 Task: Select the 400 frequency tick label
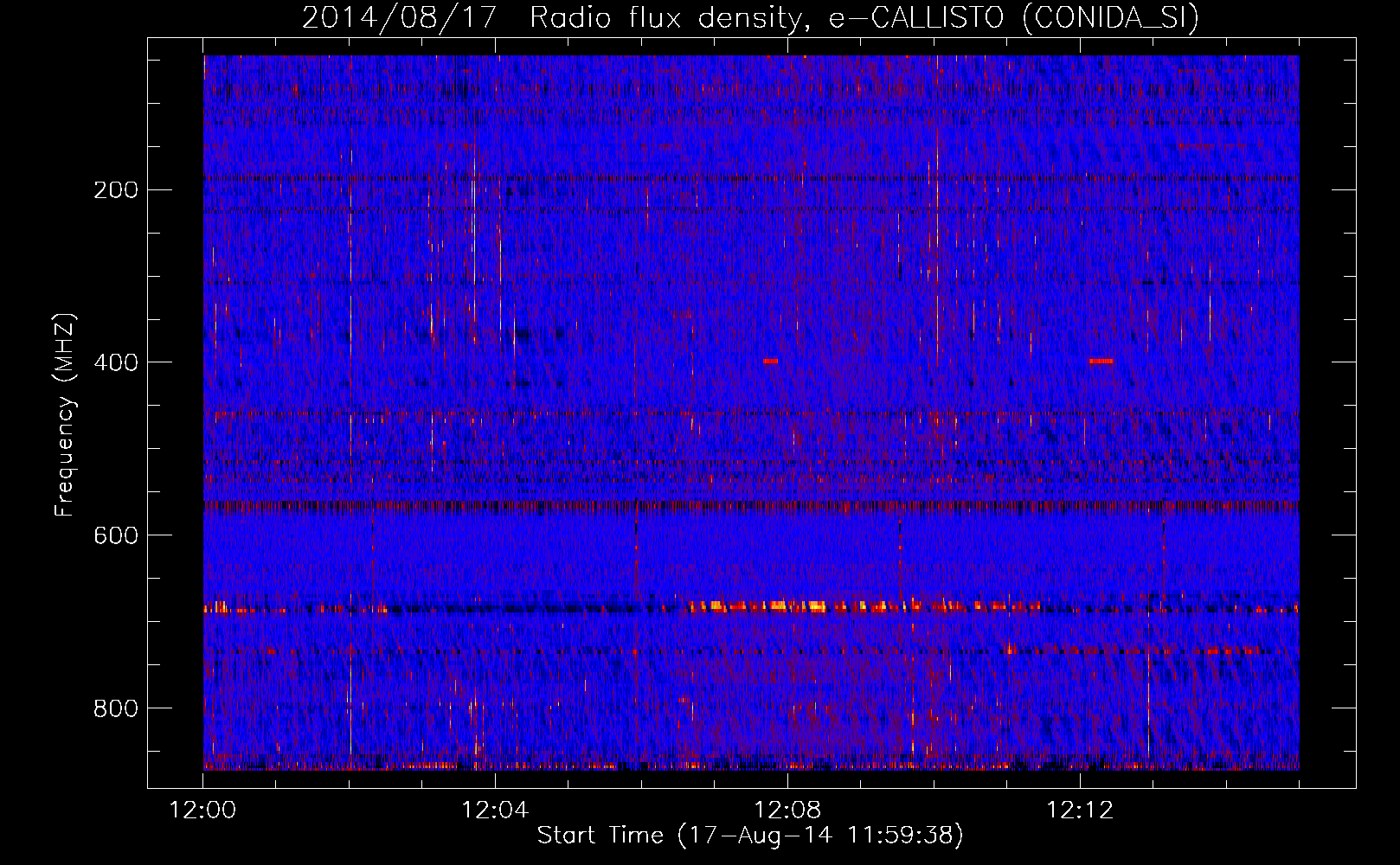[x=115, y=362]
